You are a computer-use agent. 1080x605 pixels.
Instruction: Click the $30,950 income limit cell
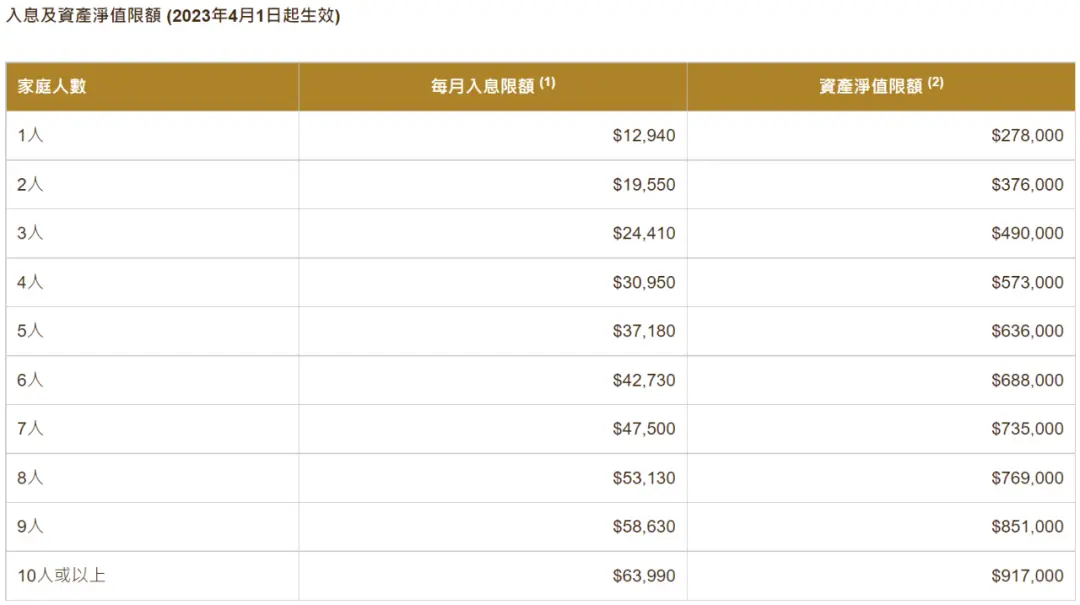[644, 283]
